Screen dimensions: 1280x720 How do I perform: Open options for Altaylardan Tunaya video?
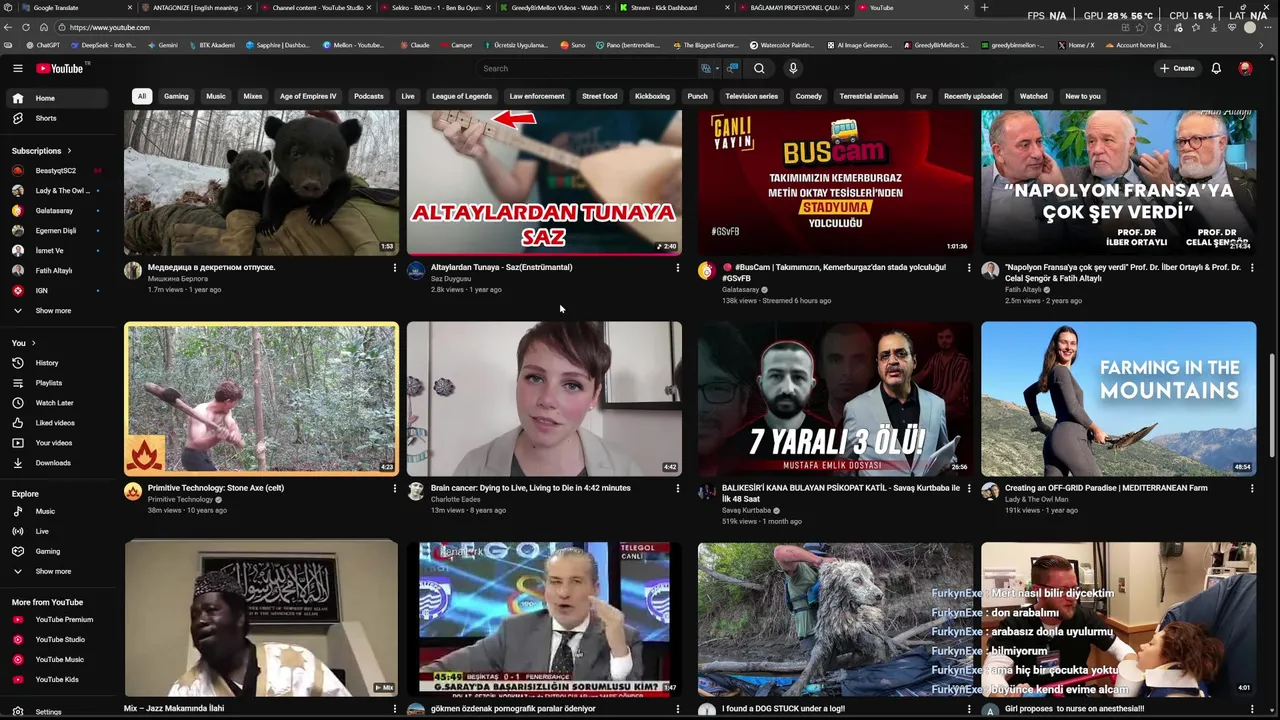[x=677, y=267]
